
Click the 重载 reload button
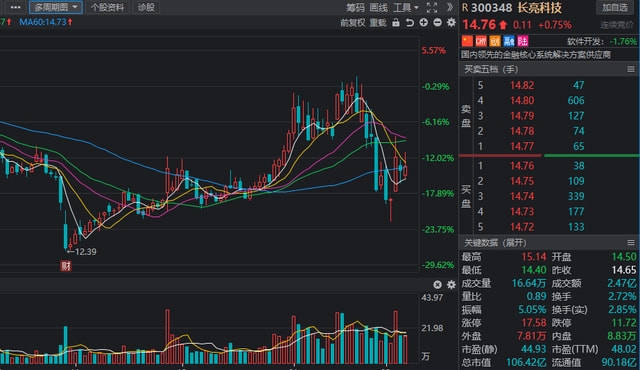click(378, 23)
